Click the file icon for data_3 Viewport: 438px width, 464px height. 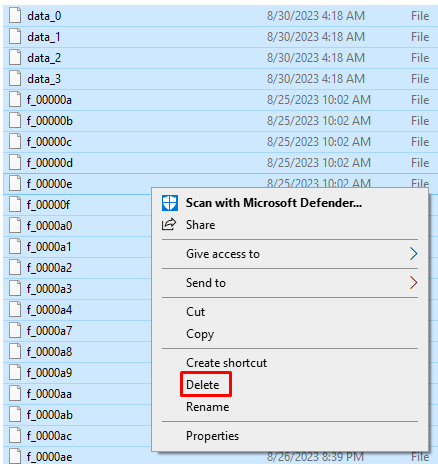point(15,79)
